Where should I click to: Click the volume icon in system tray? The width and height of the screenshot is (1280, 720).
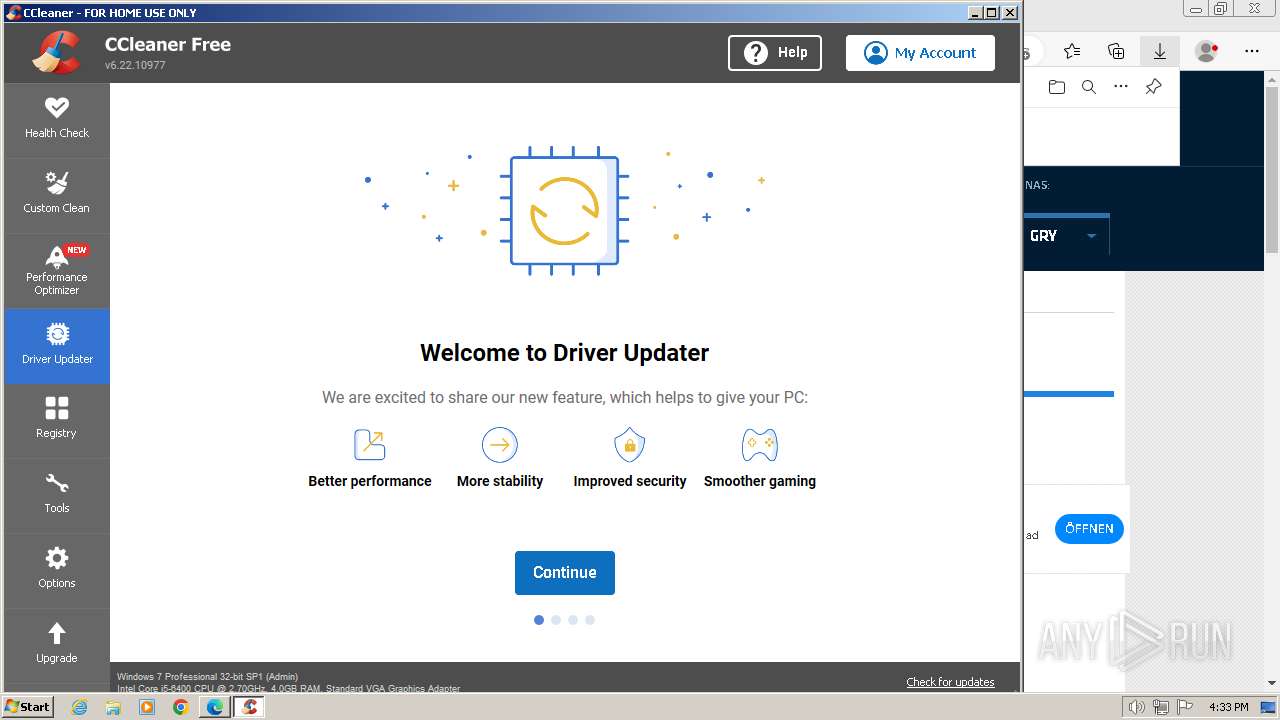point(1136,707)
